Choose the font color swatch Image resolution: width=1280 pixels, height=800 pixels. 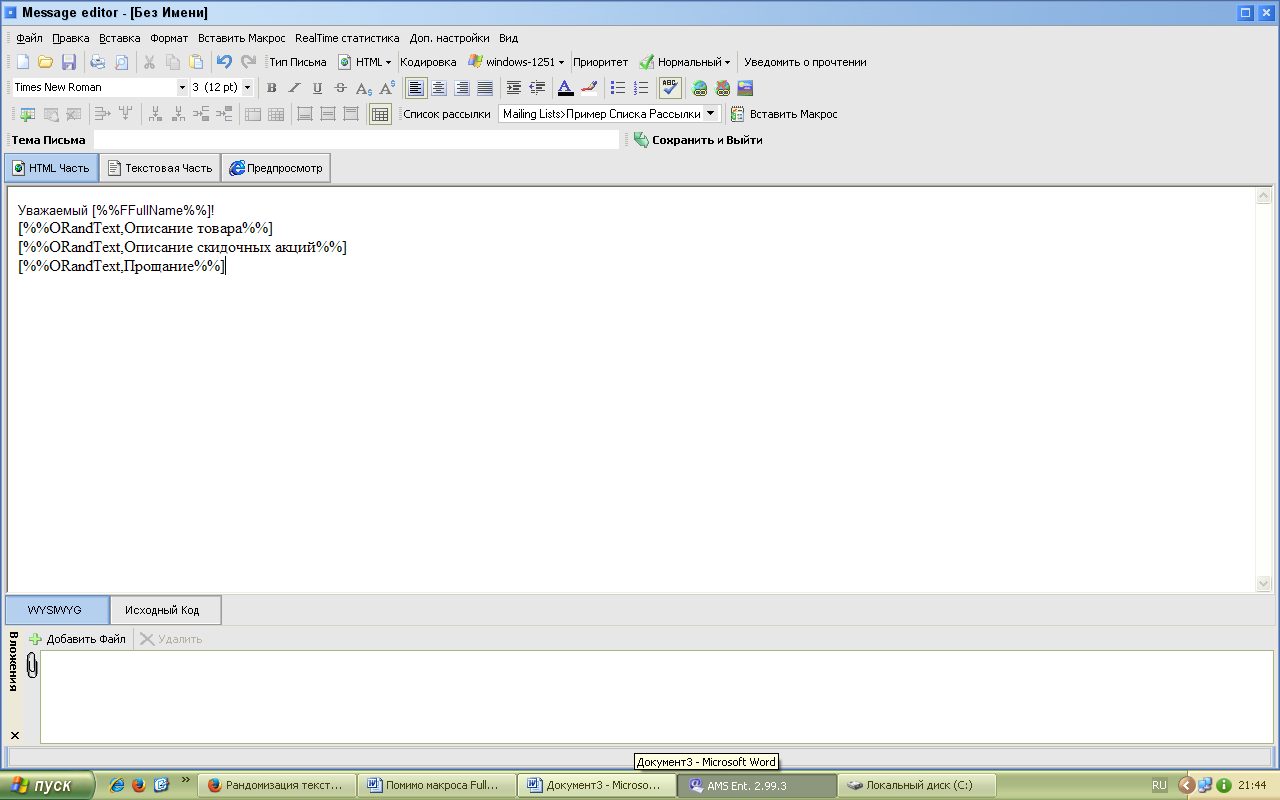pos(565,88)
